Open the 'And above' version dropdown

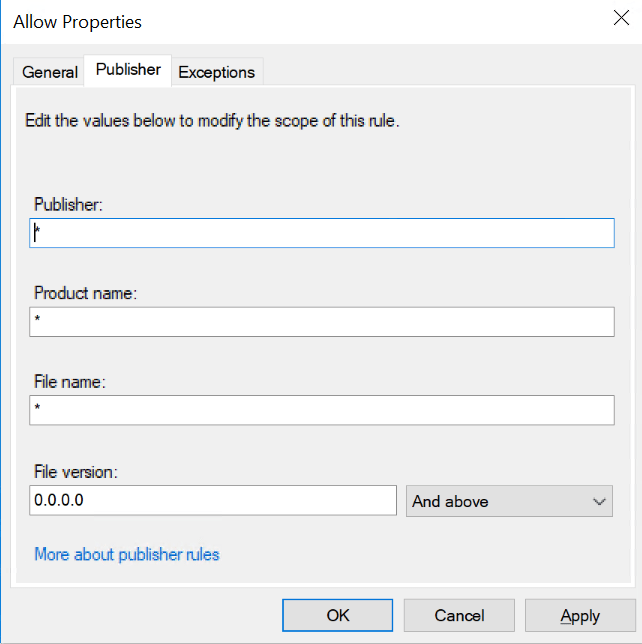[509, 501]
